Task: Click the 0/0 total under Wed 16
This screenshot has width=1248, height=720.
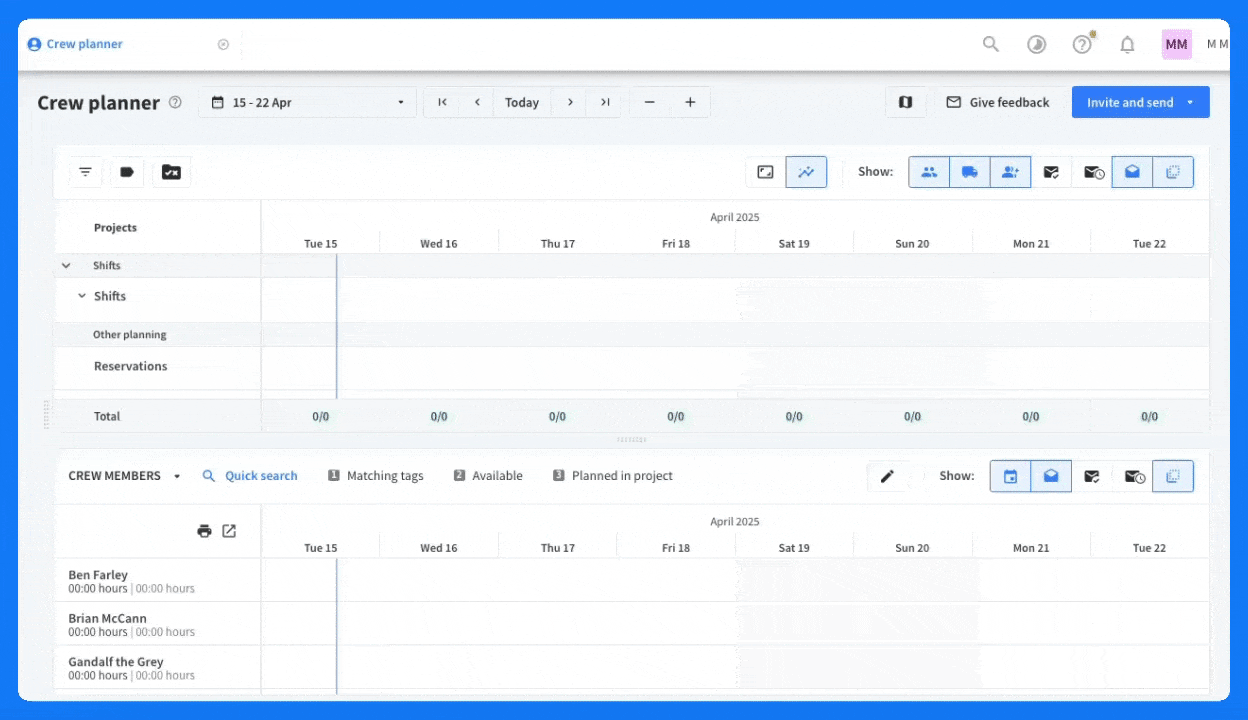Action: click(x=439, y=416)
